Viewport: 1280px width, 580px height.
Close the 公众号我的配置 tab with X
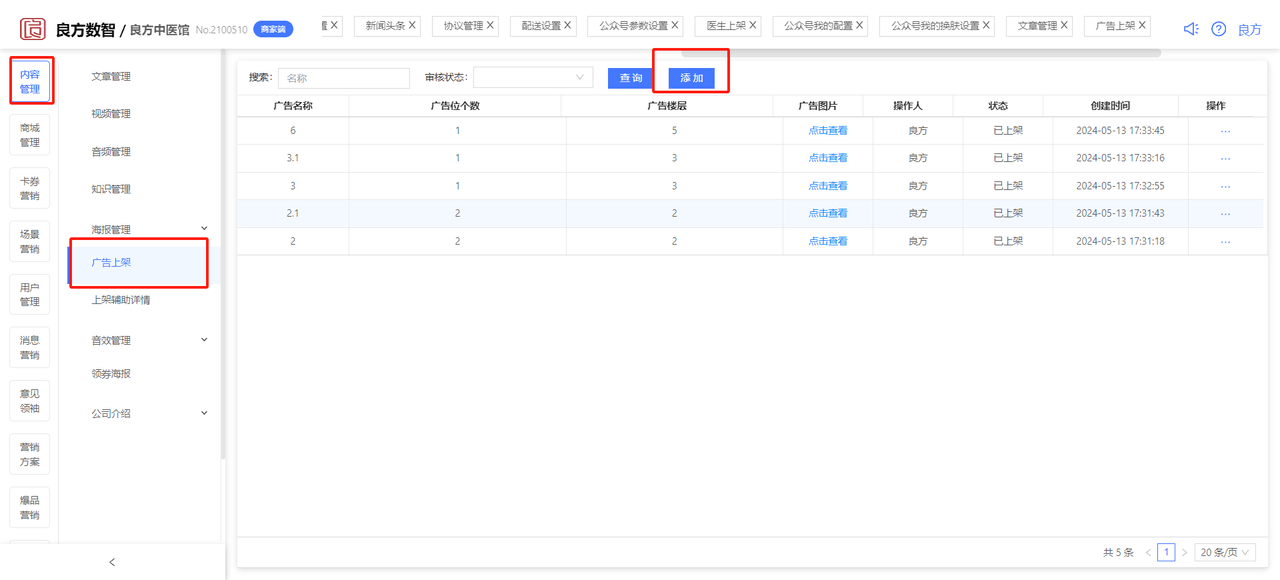[x=859, y=25]
